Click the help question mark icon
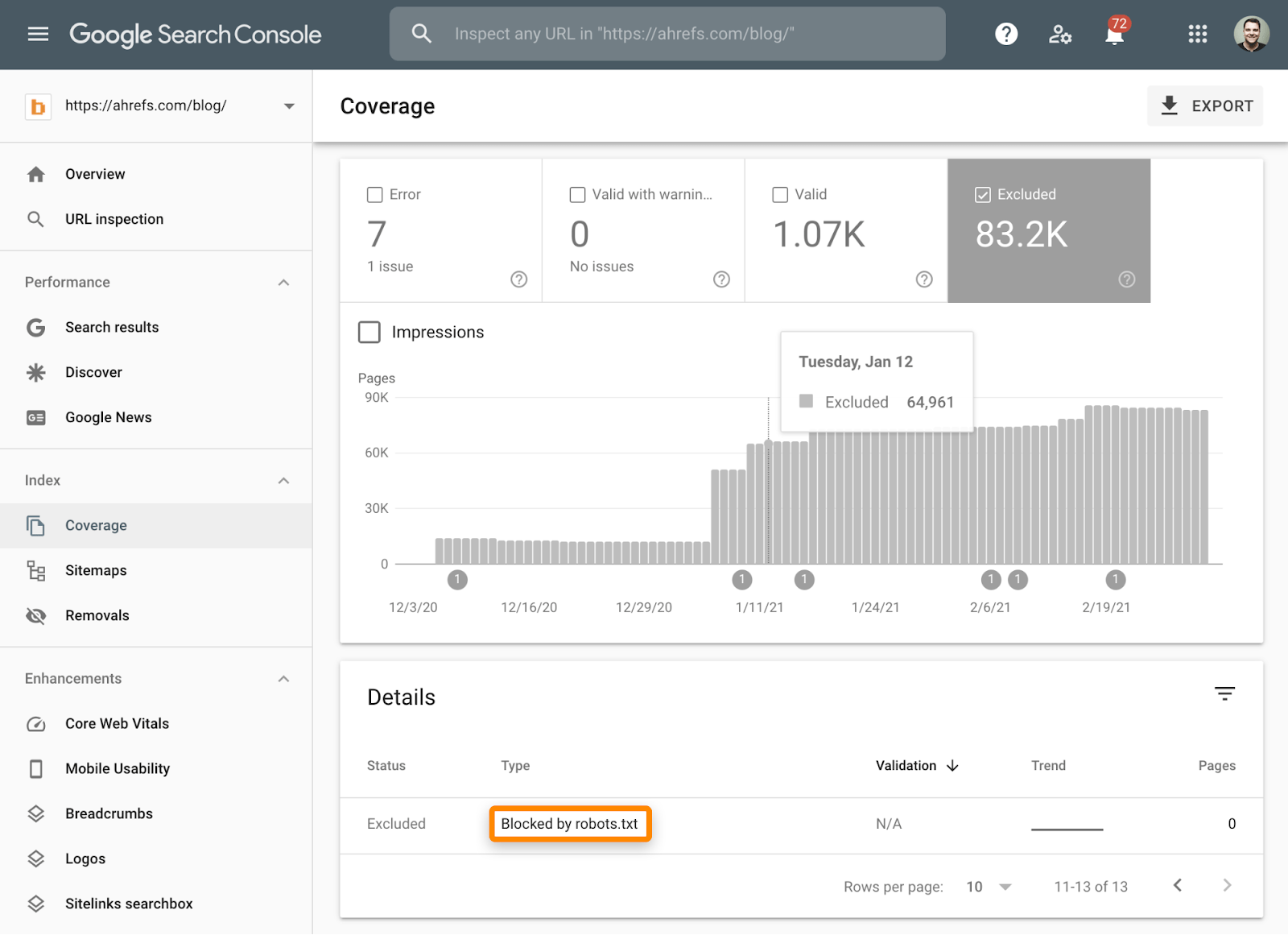The height and width of the screenshot is (935, 1288). pyautogui.click(x=1005, y=34)
